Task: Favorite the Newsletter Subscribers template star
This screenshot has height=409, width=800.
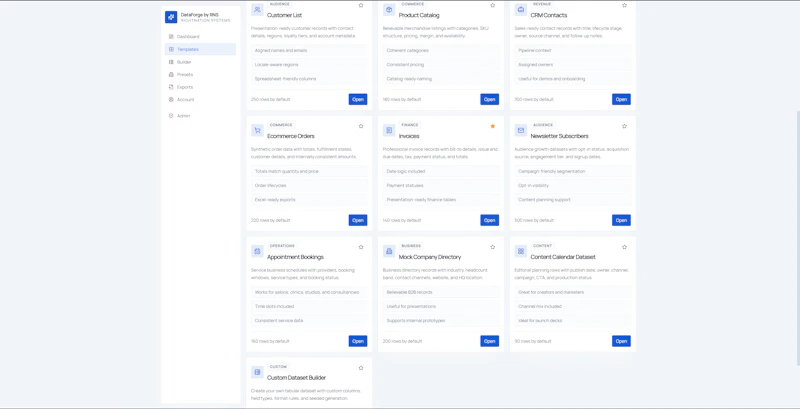Action: (624, 126)
